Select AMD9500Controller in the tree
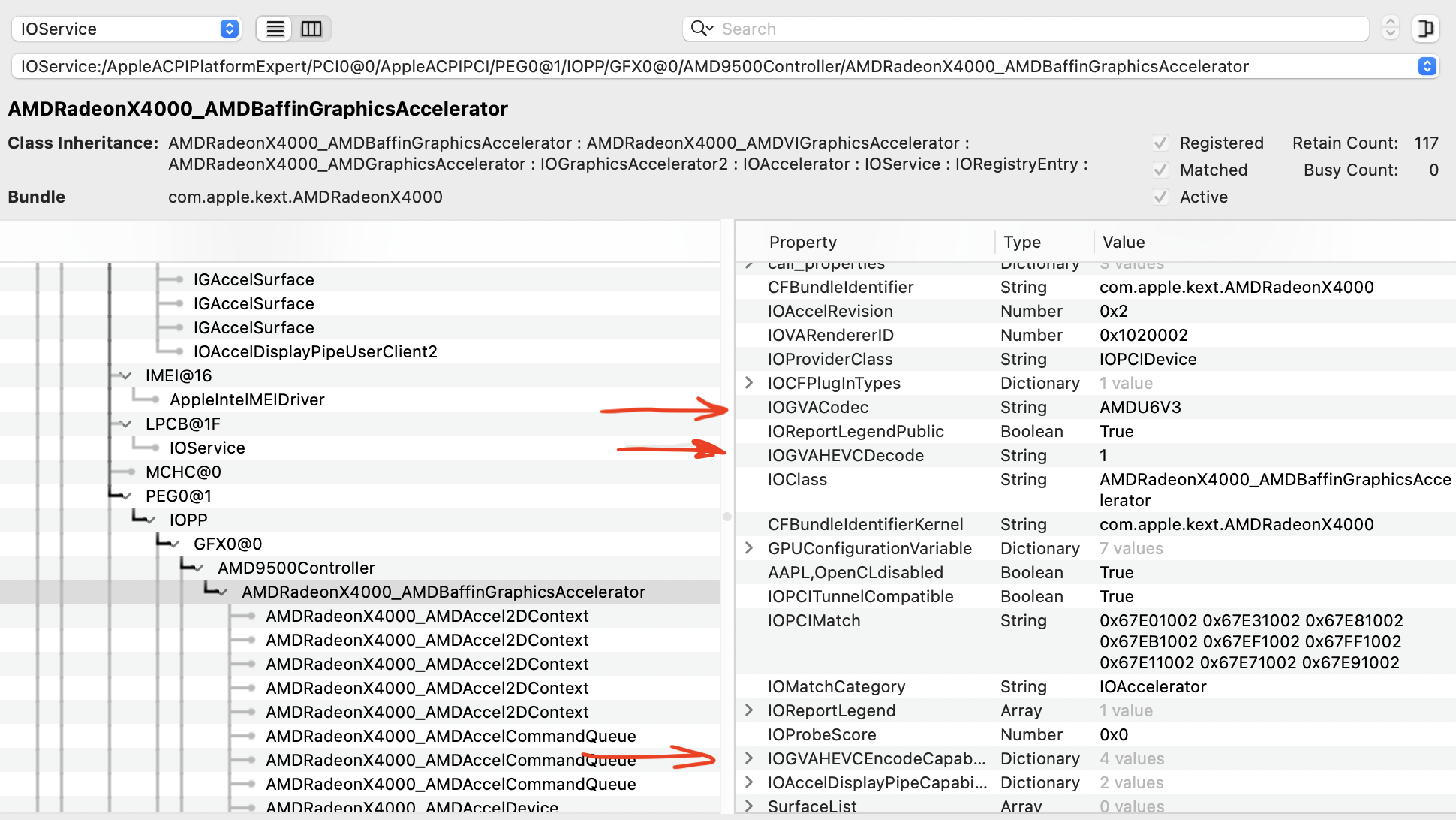 [x=296, y=568]
